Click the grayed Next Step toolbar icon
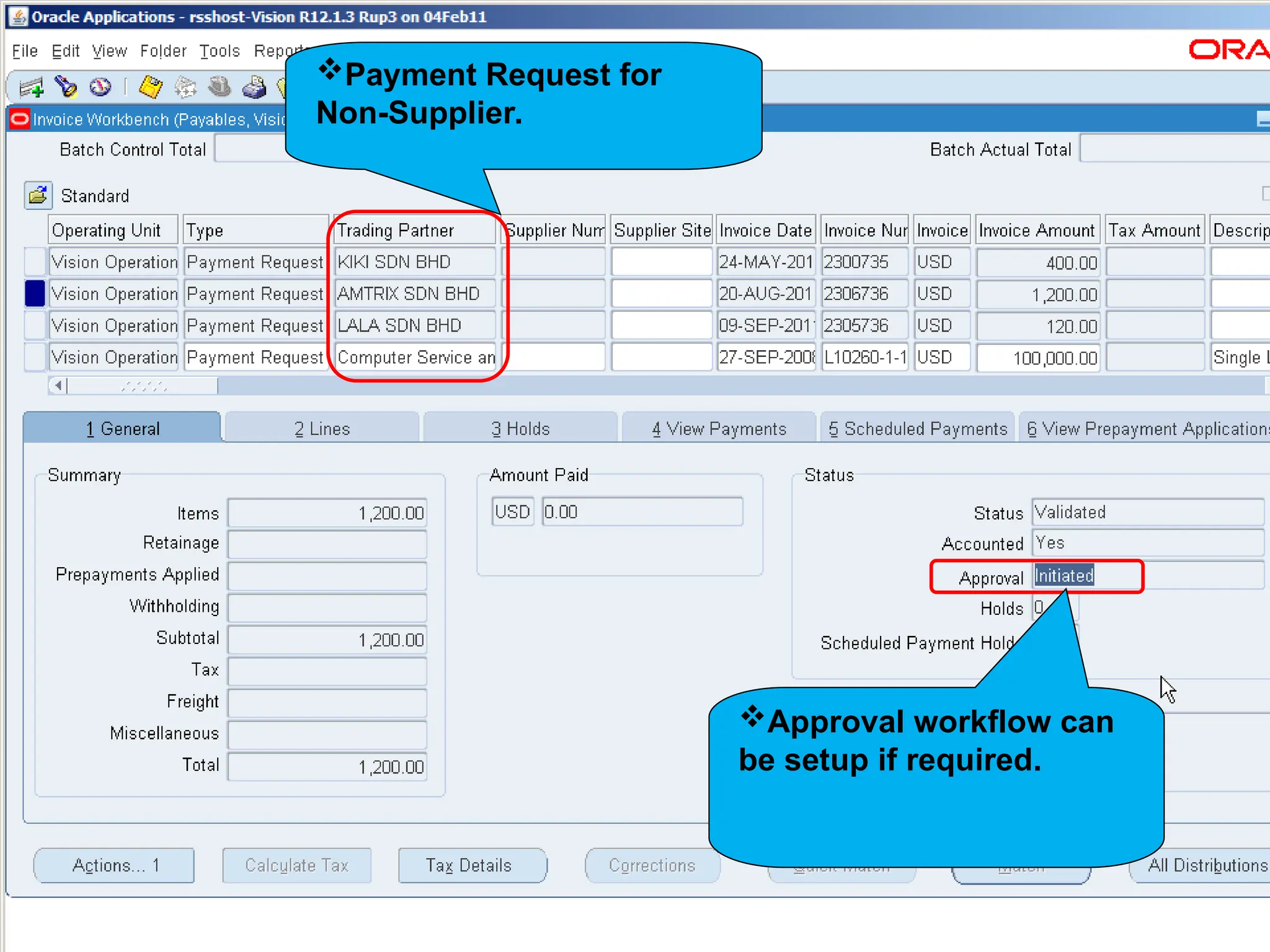Screen dimensions: 1270x952 (x=185, y=87)
